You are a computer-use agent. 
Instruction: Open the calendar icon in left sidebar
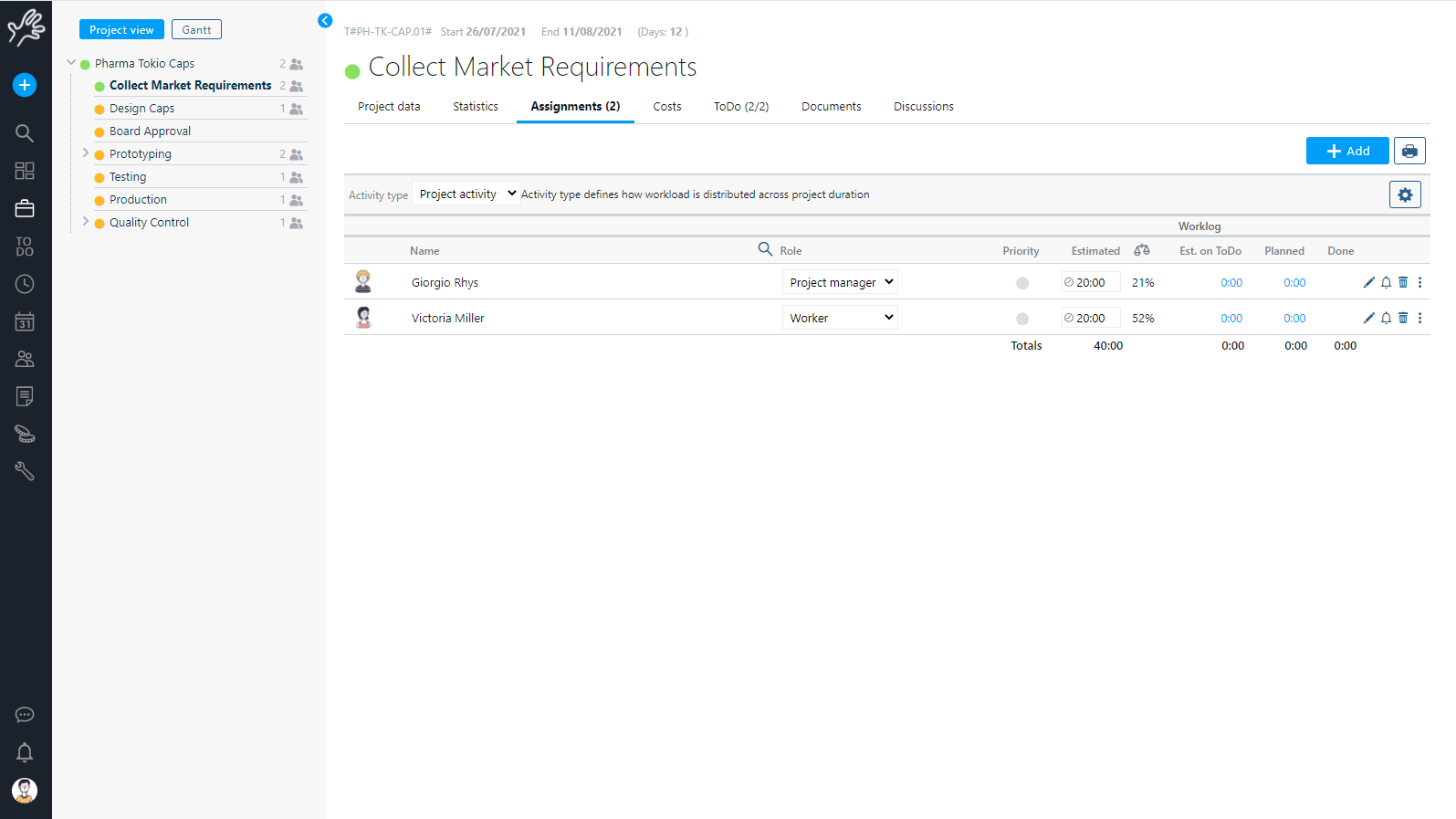coord(25,321)
